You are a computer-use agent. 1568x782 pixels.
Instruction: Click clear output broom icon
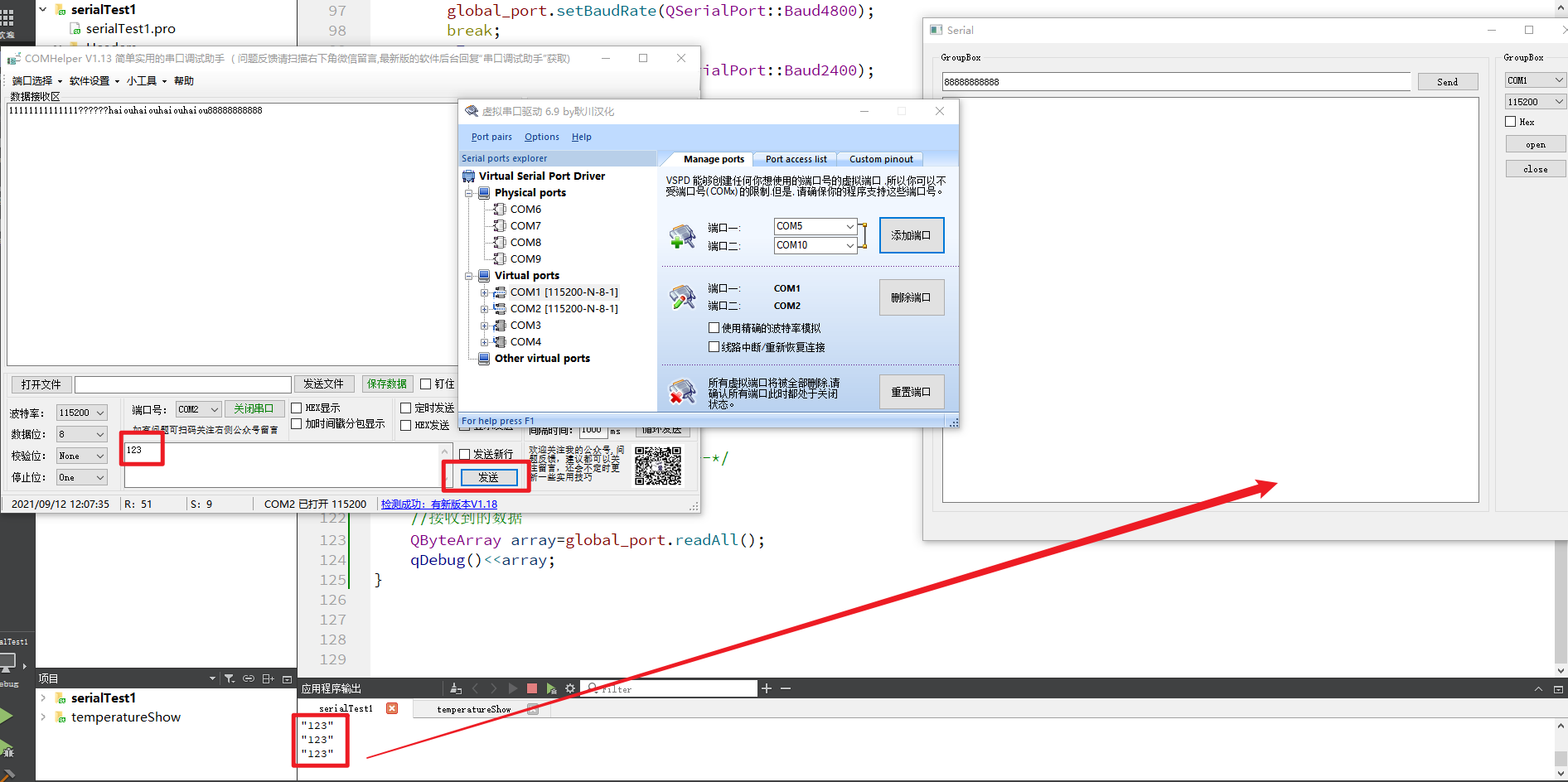coord(456,688)
